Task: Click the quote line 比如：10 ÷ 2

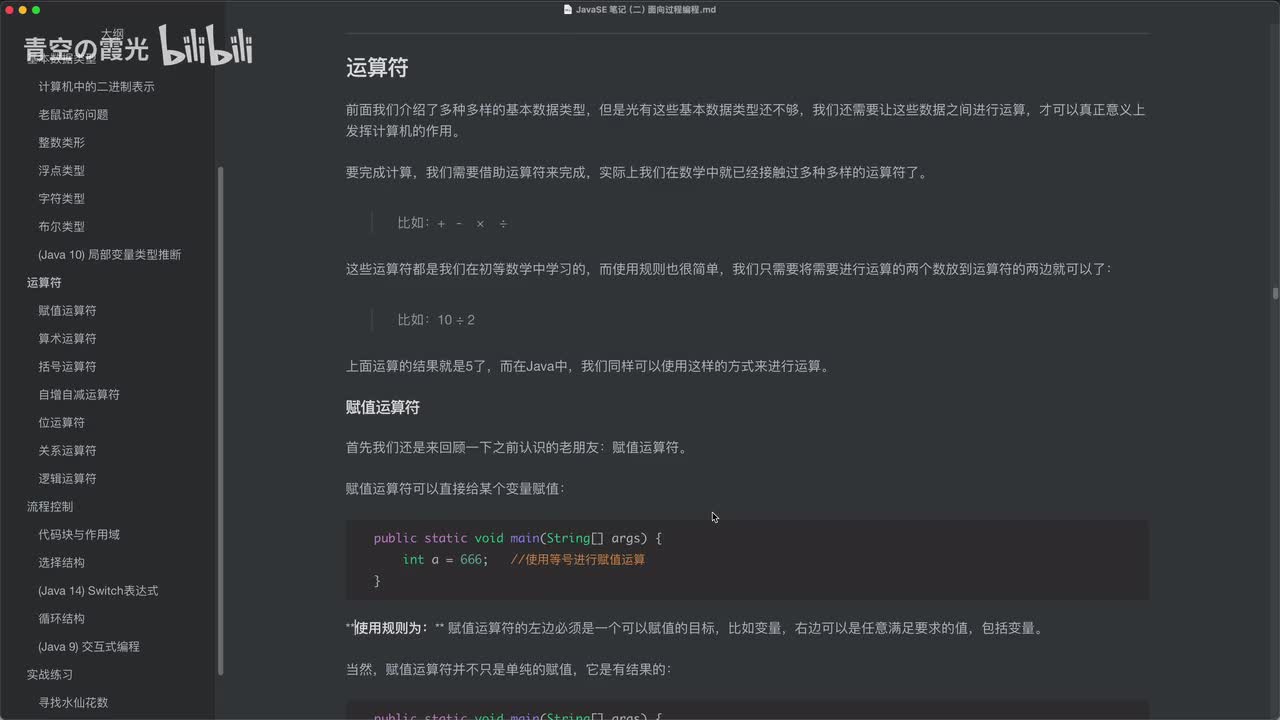Action: pos(436,320)
